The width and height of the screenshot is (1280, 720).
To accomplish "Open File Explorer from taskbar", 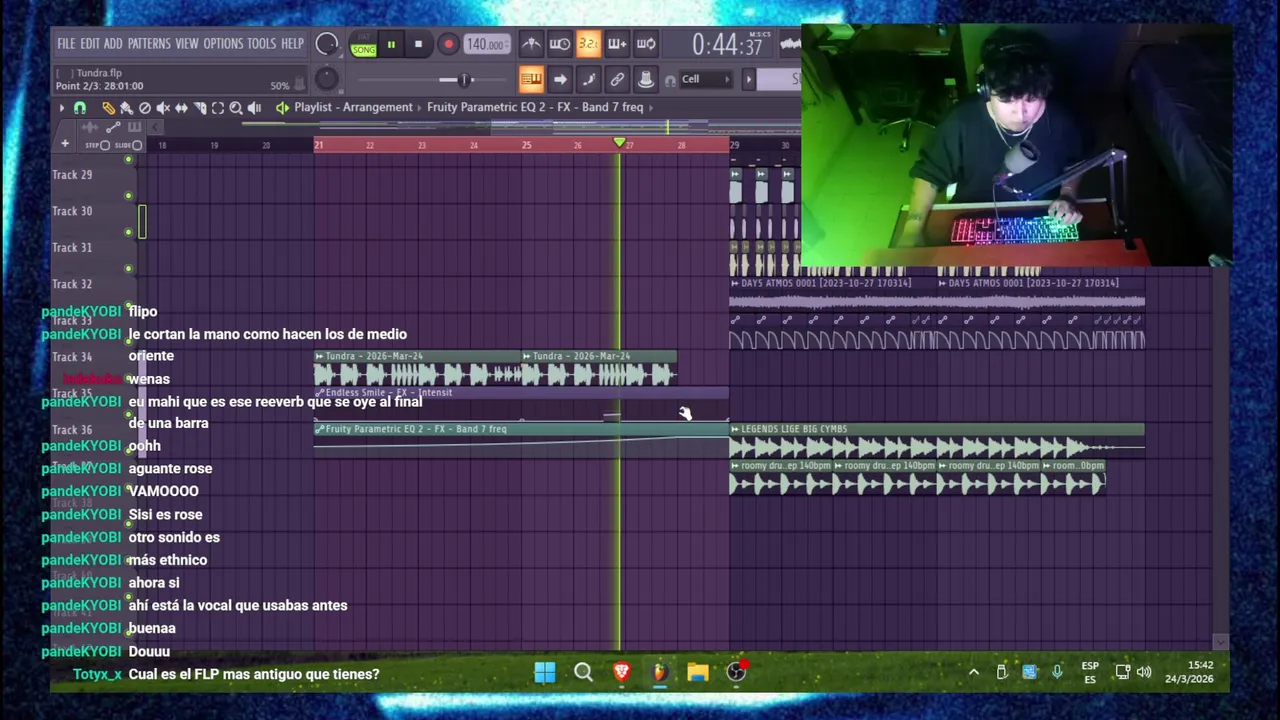I will [698, 673].
